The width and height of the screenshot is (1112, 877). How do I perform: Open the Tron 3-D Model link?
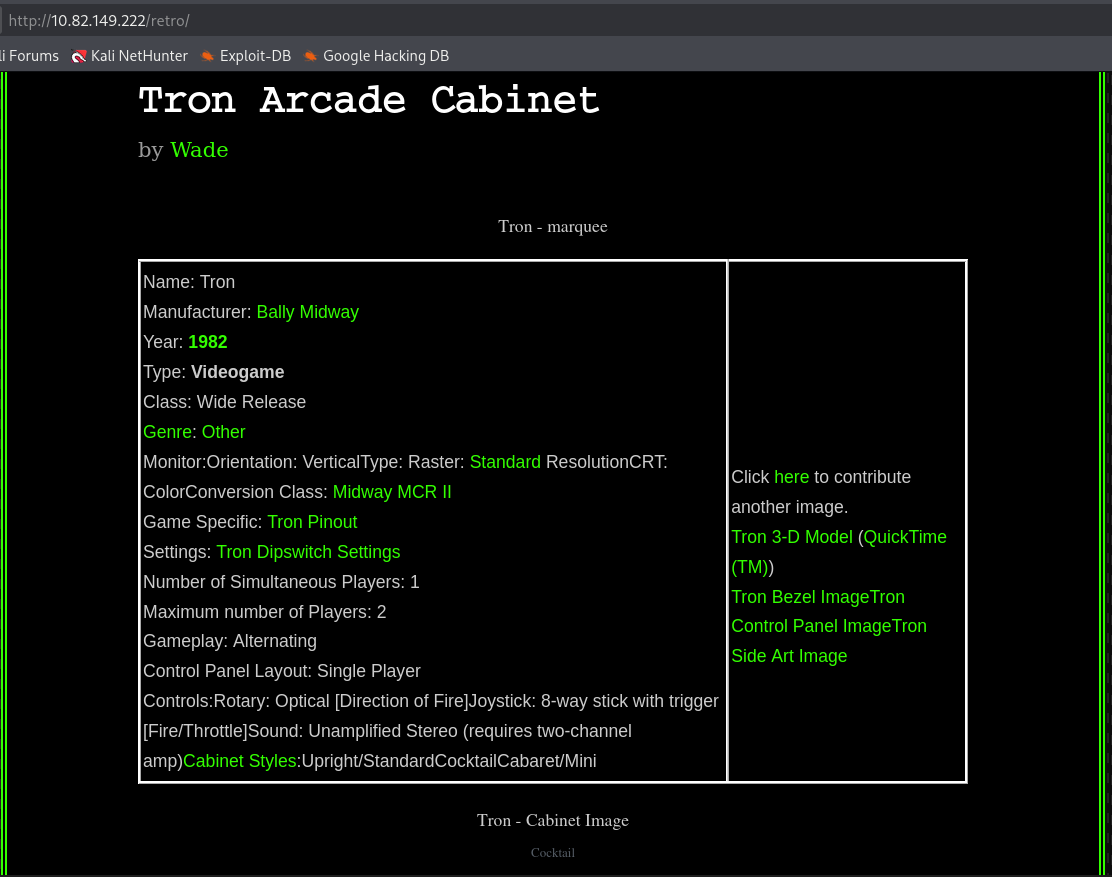(791, 537)
